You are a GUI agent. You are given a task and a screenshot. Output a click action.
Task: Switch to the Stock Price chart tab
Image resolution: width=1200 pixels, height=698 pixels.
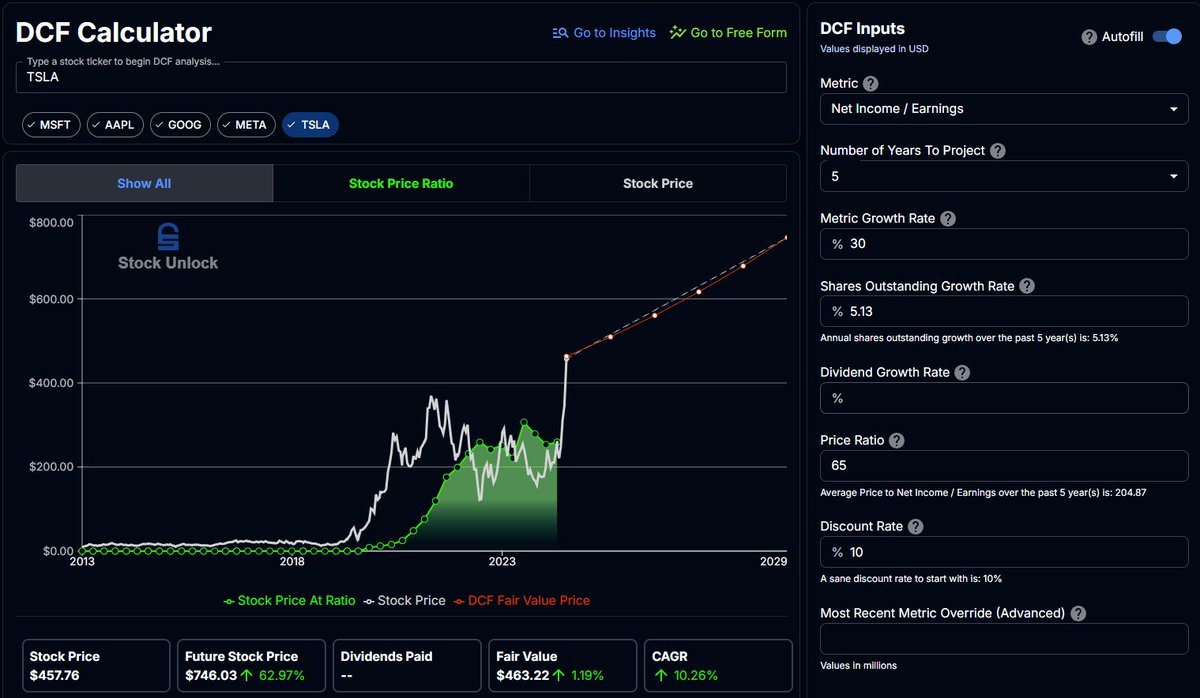coord(658,184)
